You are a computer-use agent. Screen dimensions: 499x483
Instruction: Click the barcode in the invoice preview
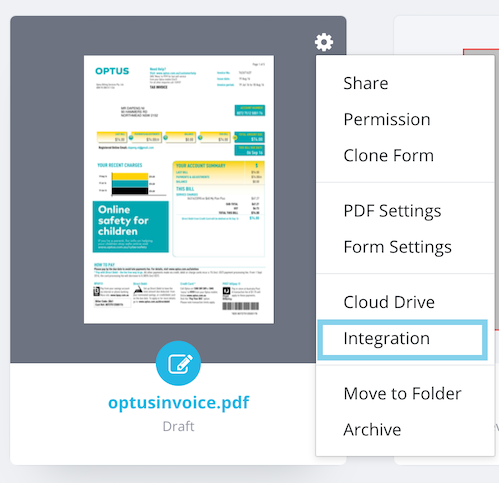241,306
